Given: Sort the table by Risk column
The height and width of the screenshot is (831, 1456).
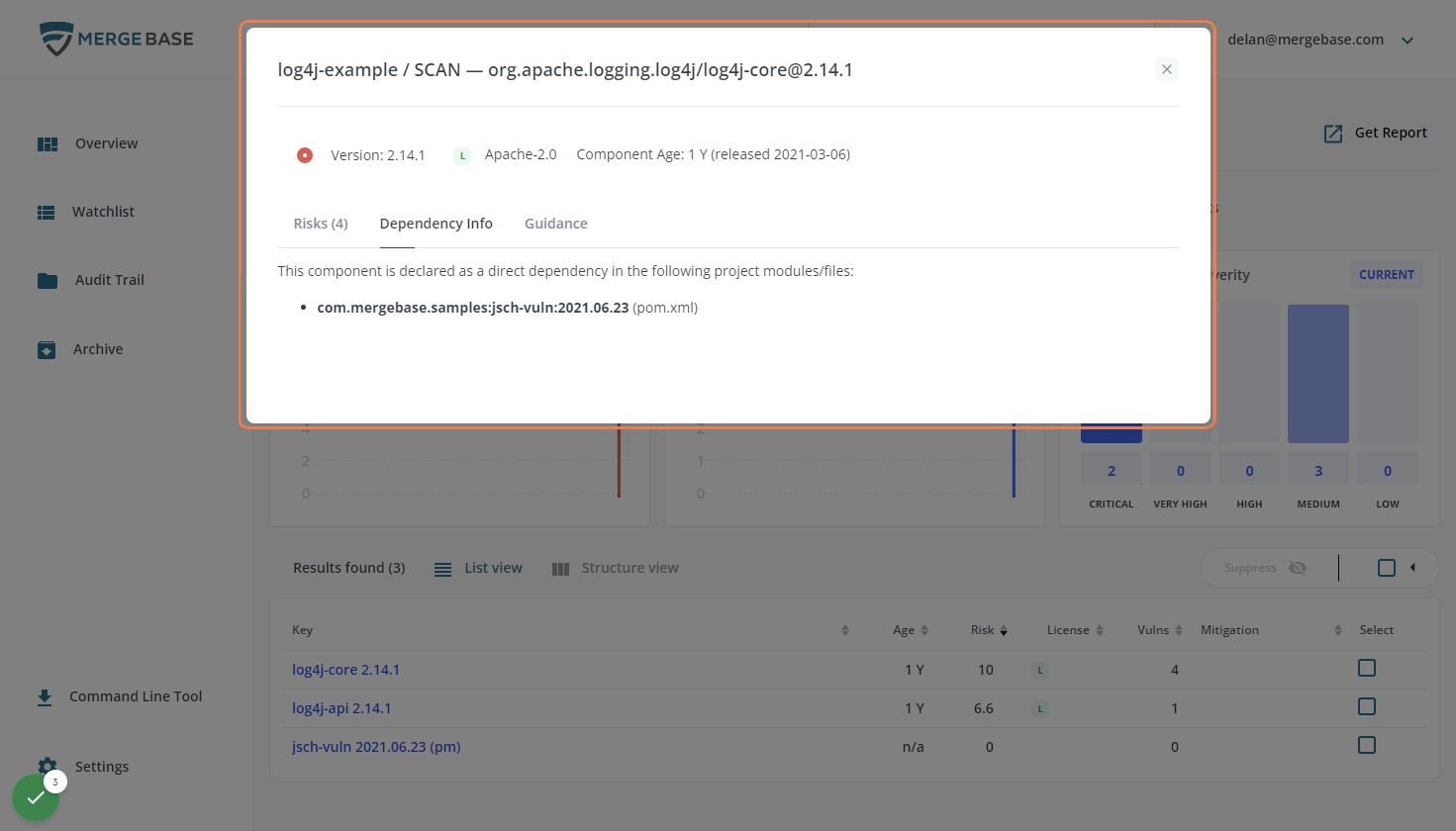Looking at the screenshot, I should tap(1004, 631).
